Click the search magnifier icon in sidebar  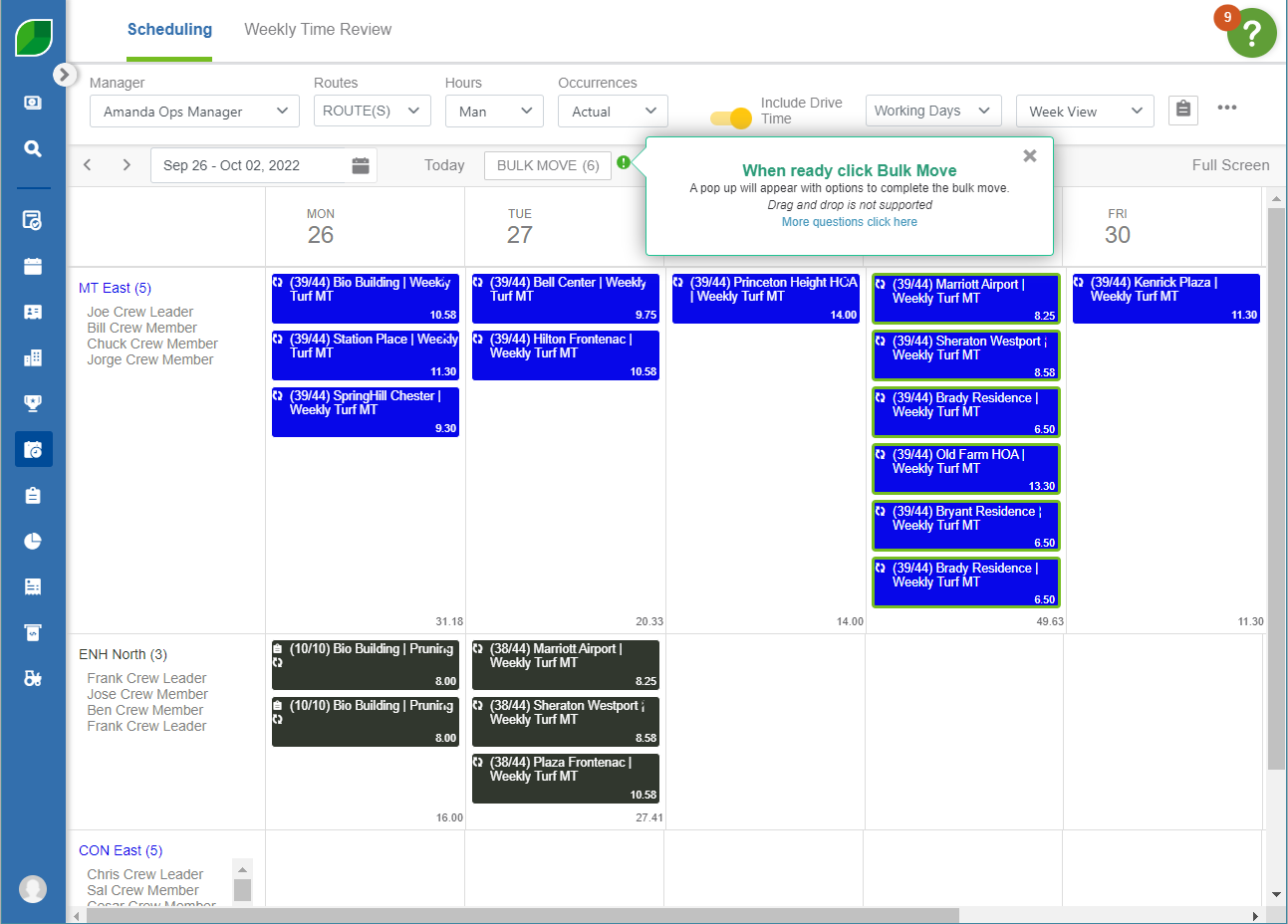pos(33,148)
